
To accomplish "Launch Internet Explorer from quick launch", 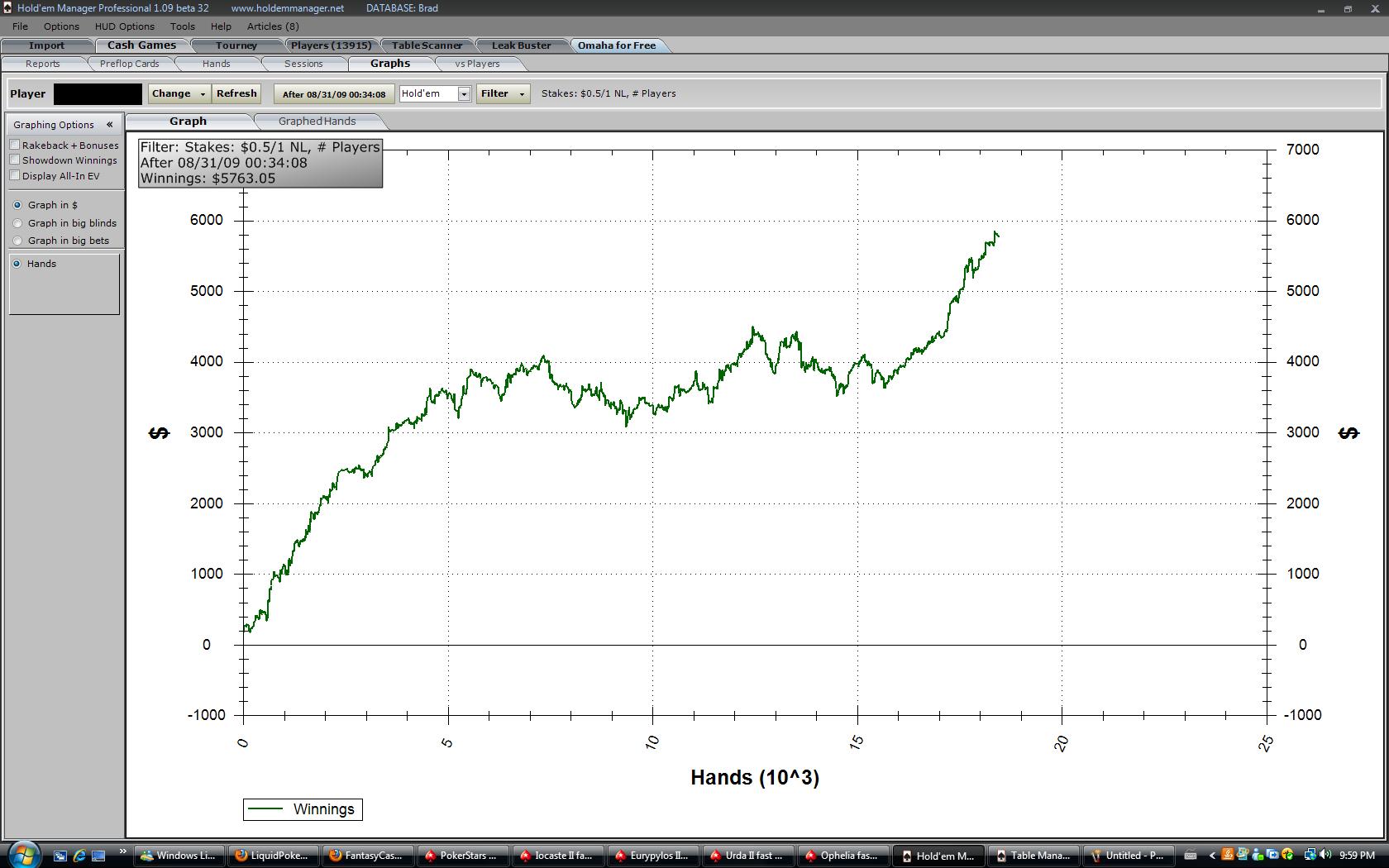I will pos(79,856).
